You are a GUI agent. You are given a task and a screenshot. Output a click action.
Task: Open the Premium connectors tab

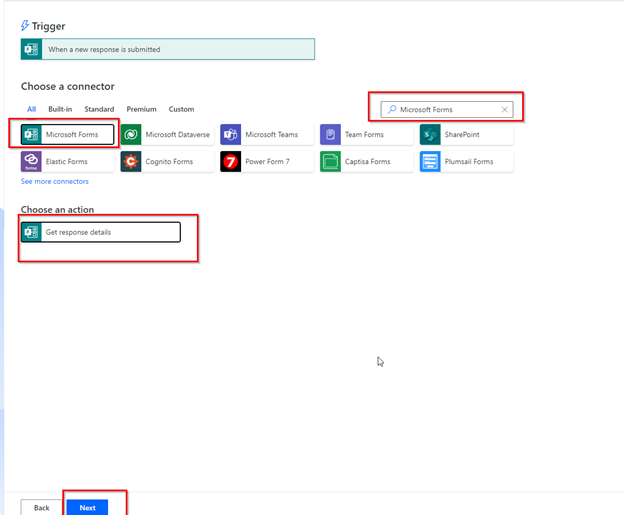141,109
